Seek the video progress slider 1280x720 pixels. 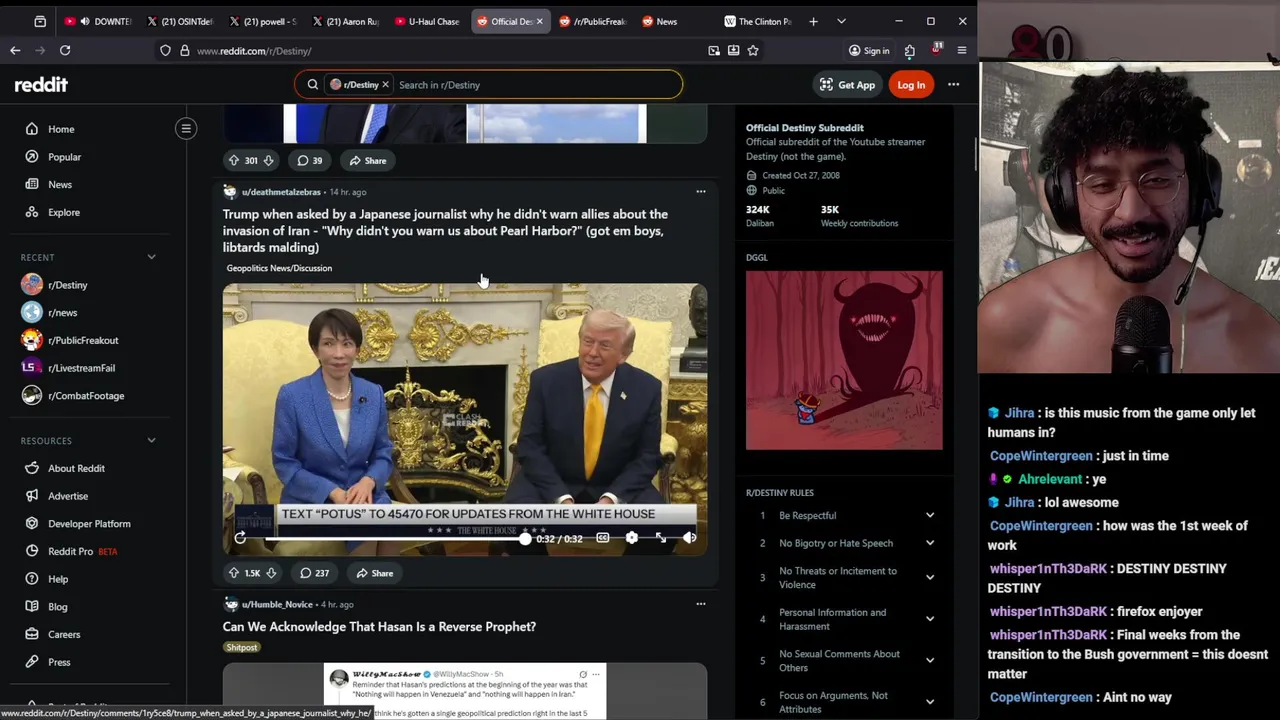397,538
